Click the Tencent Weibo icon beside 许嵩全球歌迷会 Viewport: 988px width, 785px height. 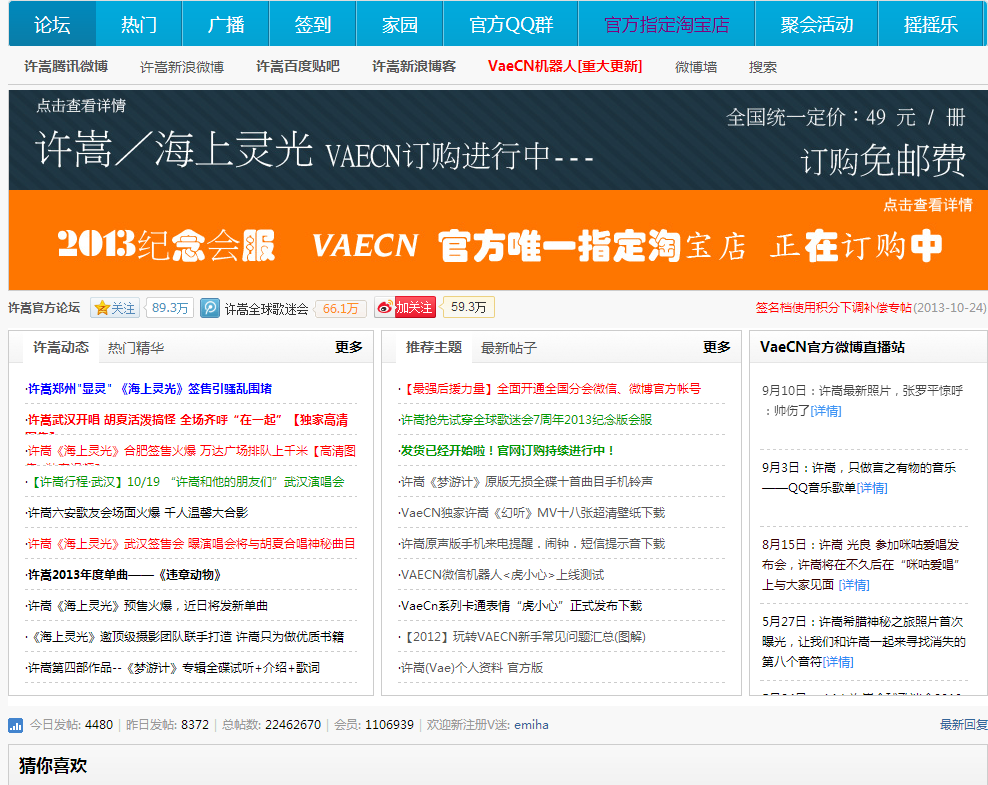(210, 308)
